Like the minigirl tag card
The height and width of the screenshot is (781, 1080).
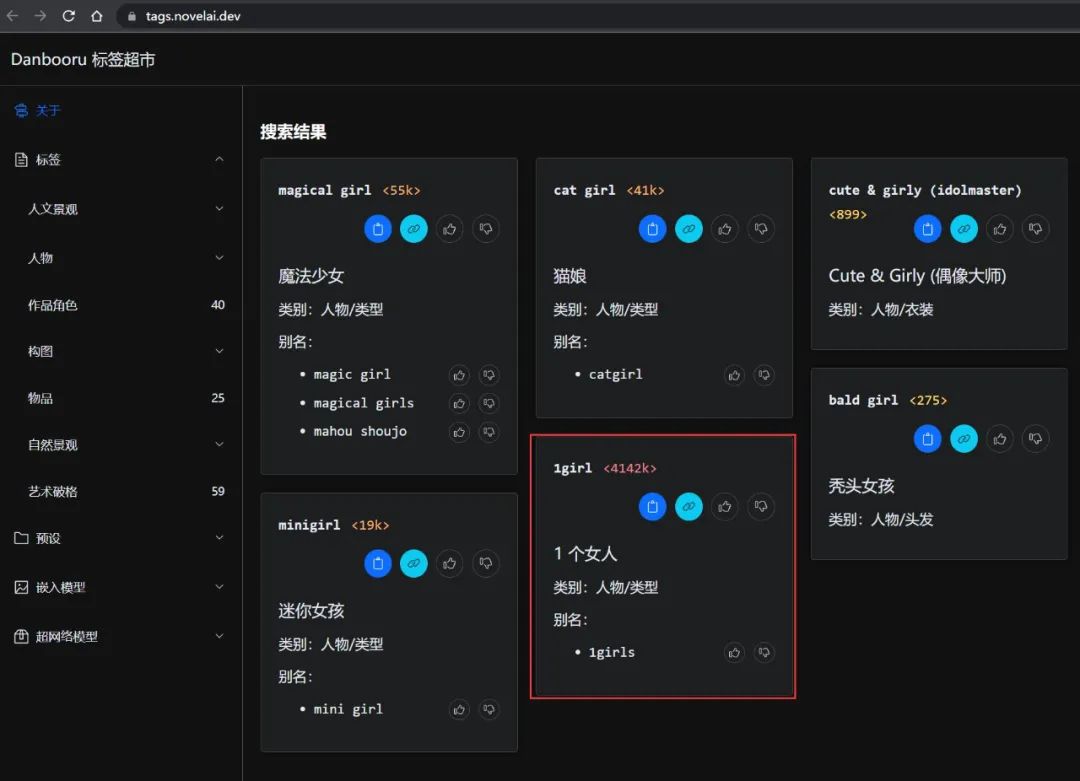pyautogui.click(x=450, y=563)
